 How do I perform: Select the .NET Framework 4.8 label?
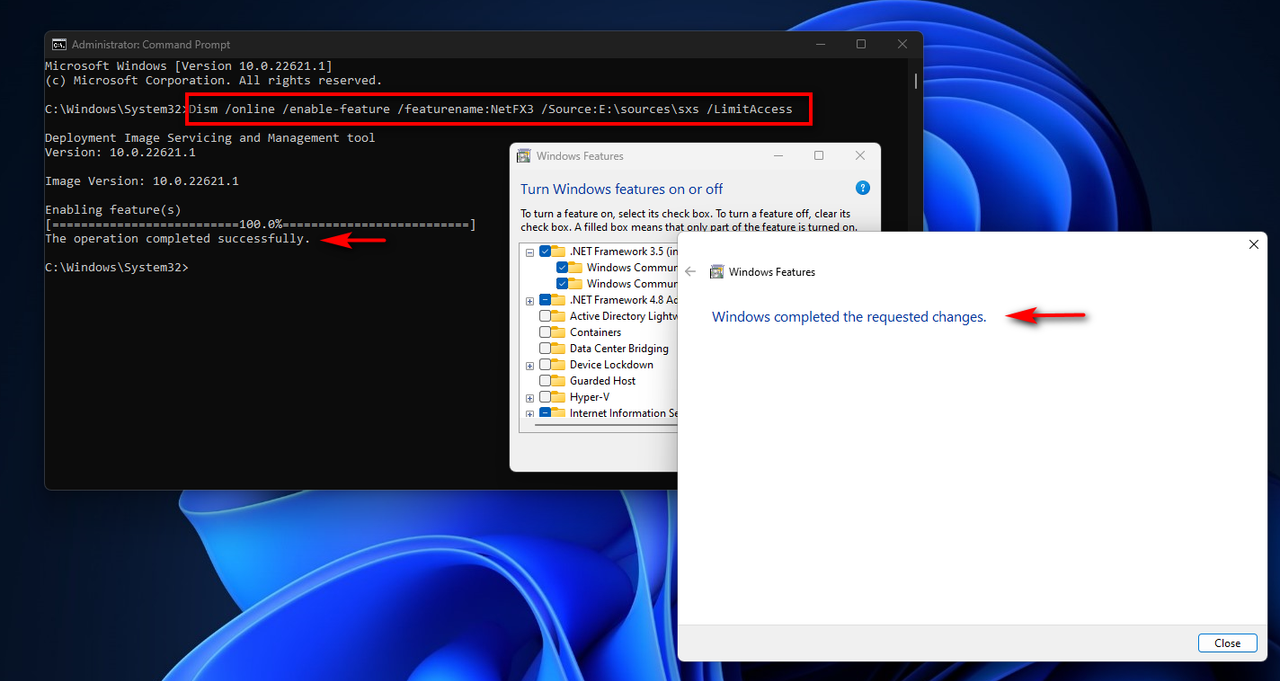pos(623,300)
